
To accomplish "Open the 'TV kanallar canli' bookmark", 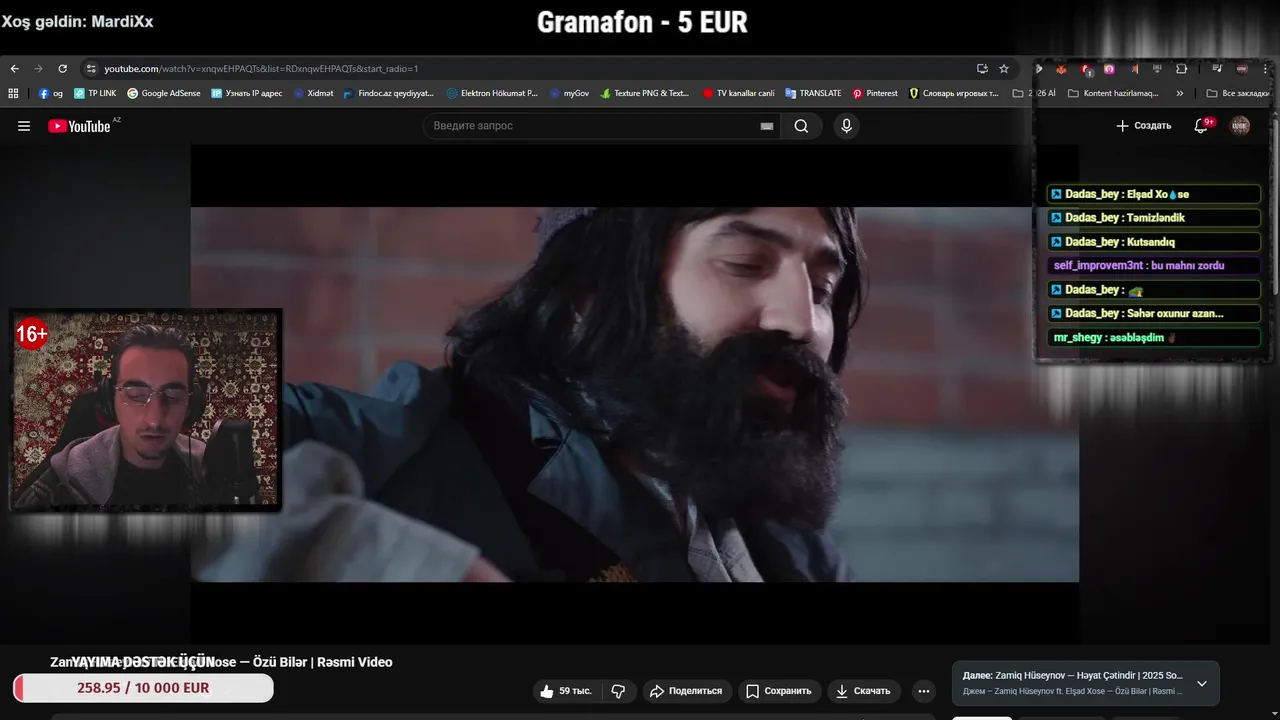I will click(738, 93).
